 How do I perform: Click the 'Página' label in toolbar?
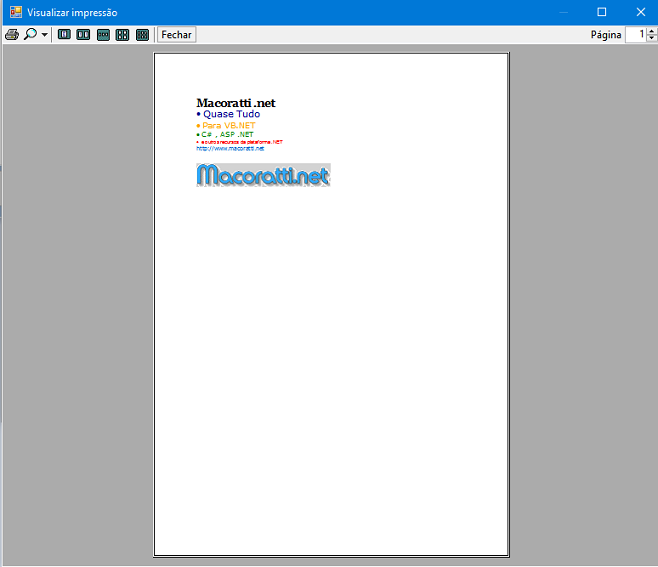tap(606, 35)
